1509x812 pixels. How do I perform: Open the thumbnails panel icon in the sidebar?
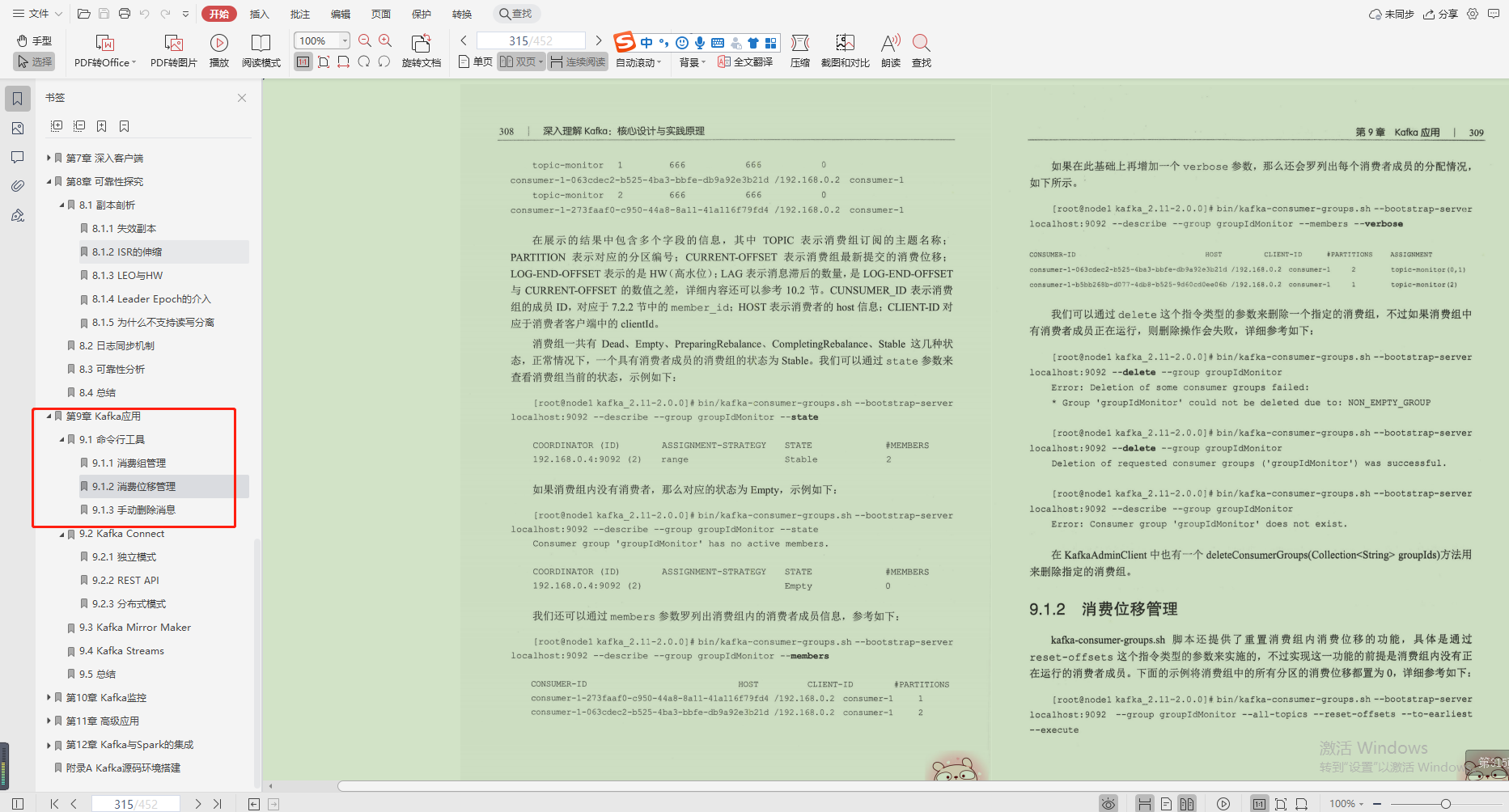click(18, 128)
